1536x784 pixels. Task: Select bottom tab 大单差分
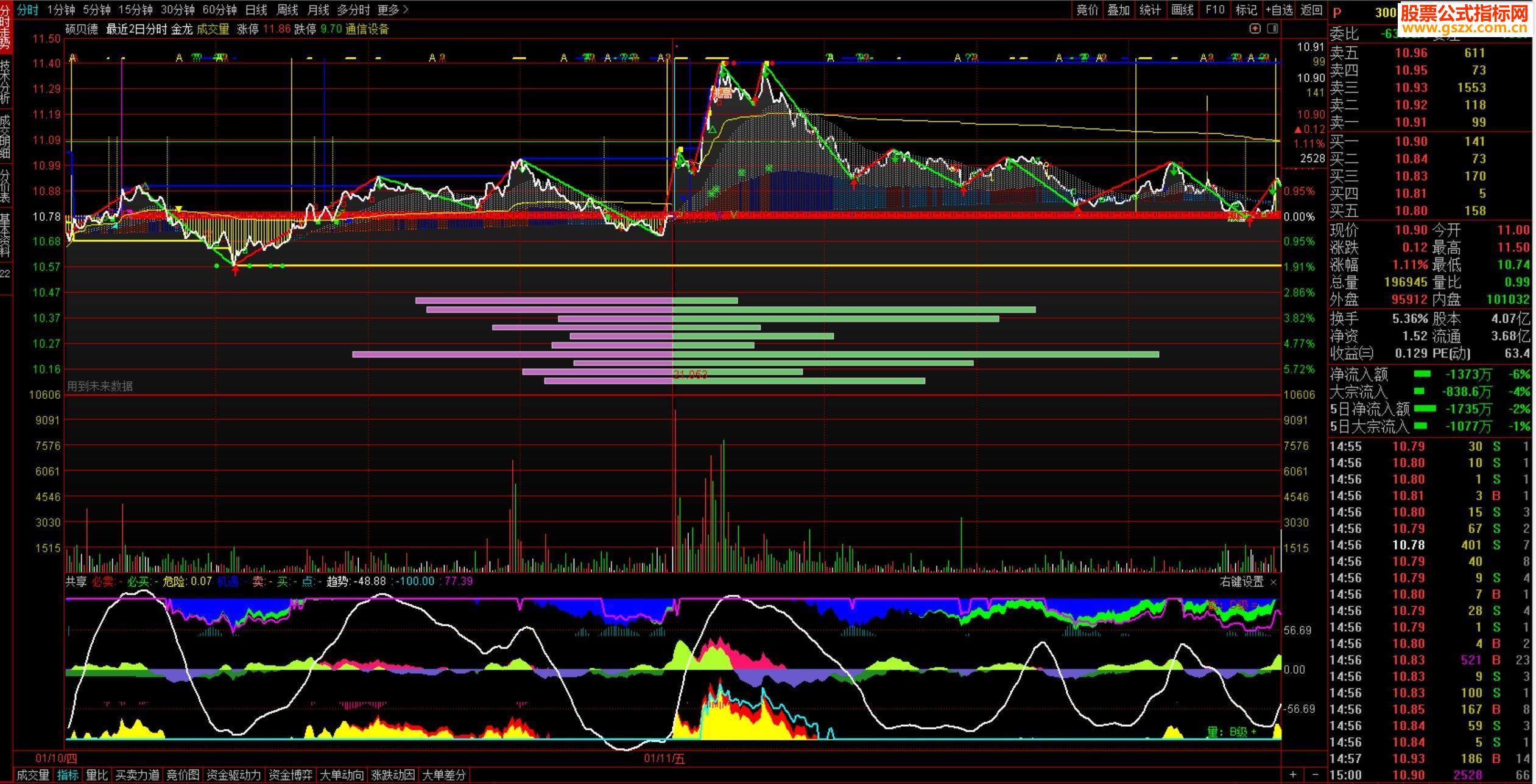(x=444, y=775)
